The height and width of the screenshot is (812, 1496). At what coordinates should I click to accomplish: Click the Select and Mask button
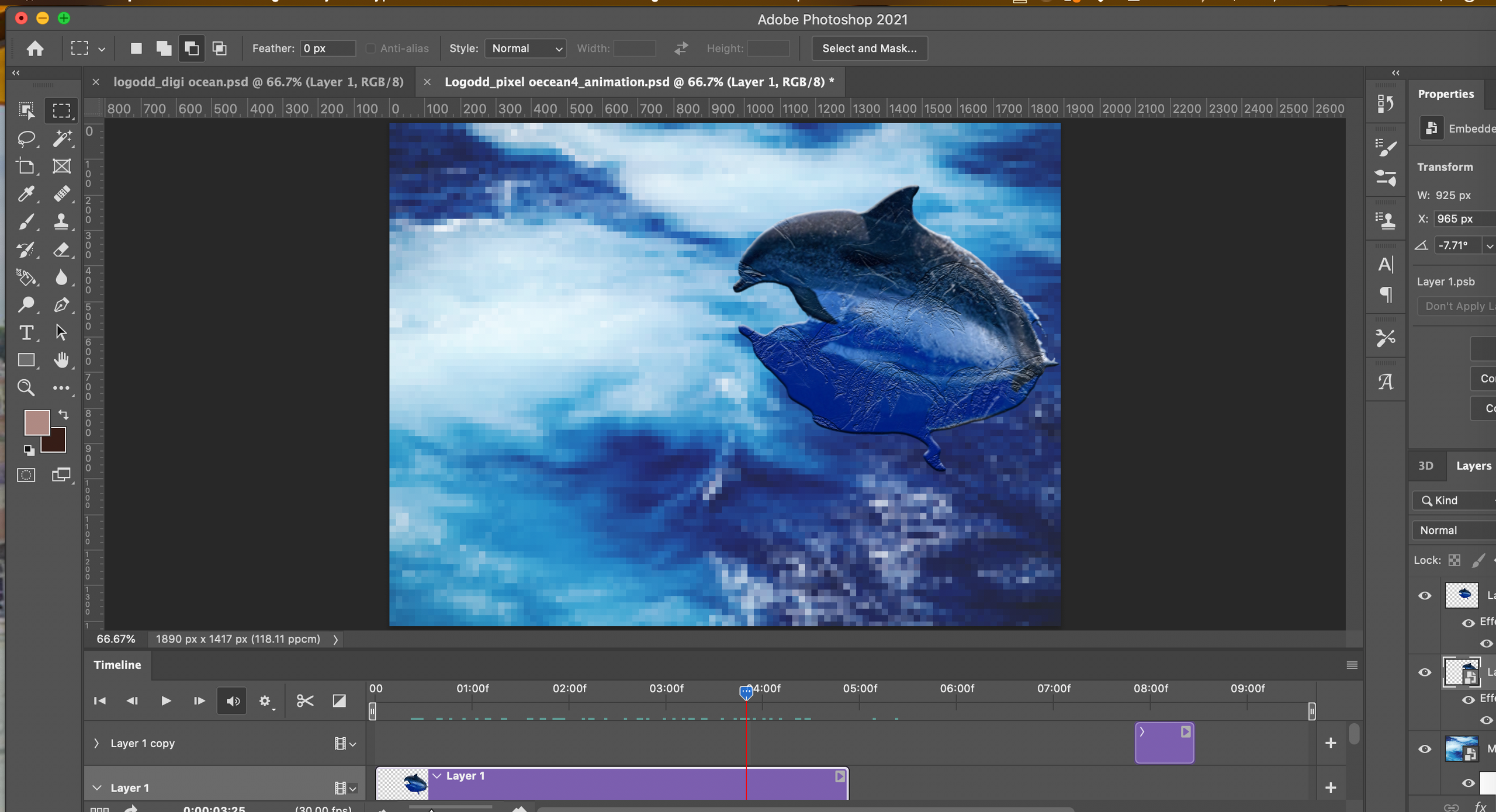click(x=869, y=48)
